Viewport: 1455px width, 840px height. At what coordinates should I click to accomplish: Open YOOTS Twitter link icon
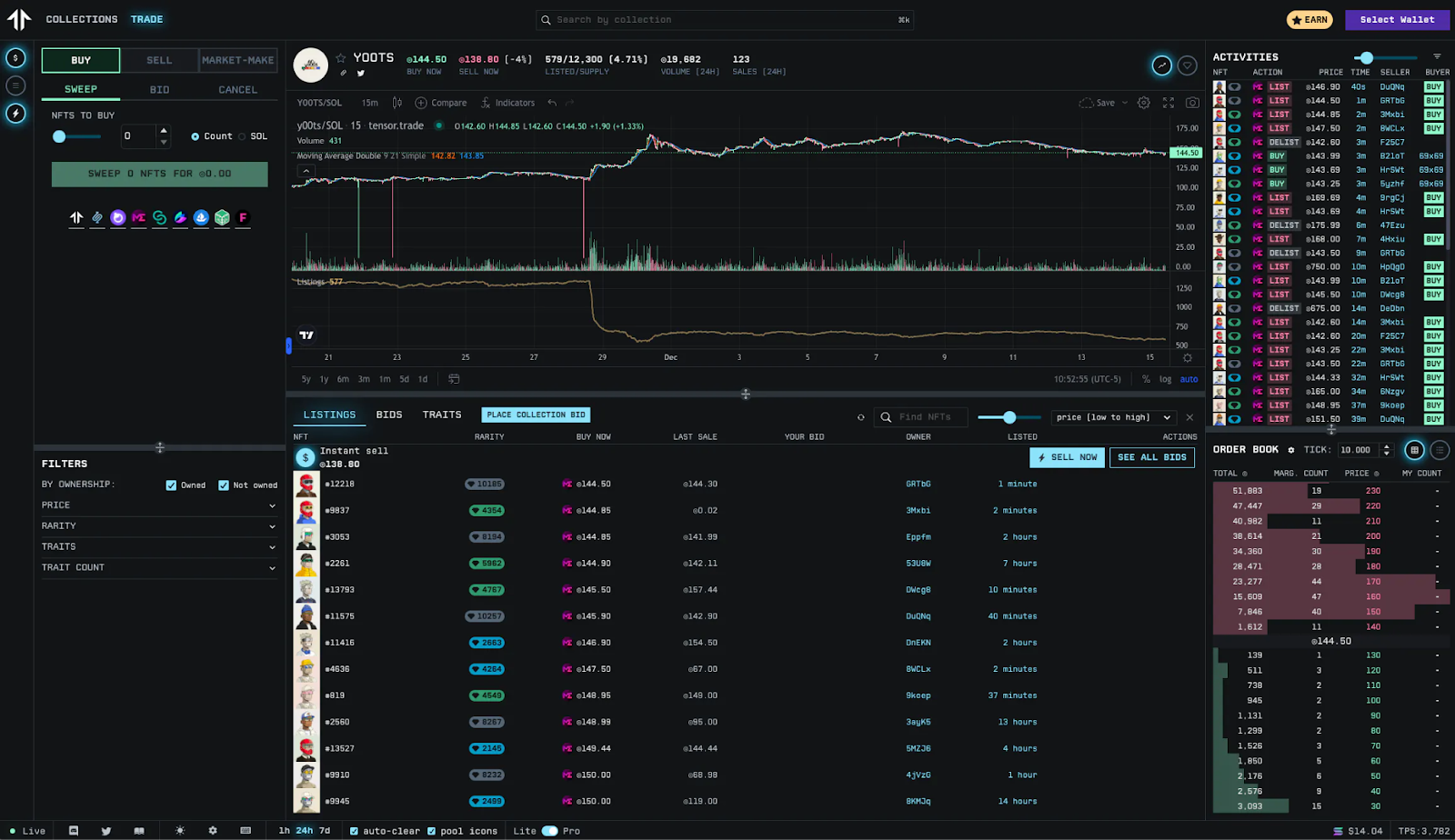coord(361,73)
